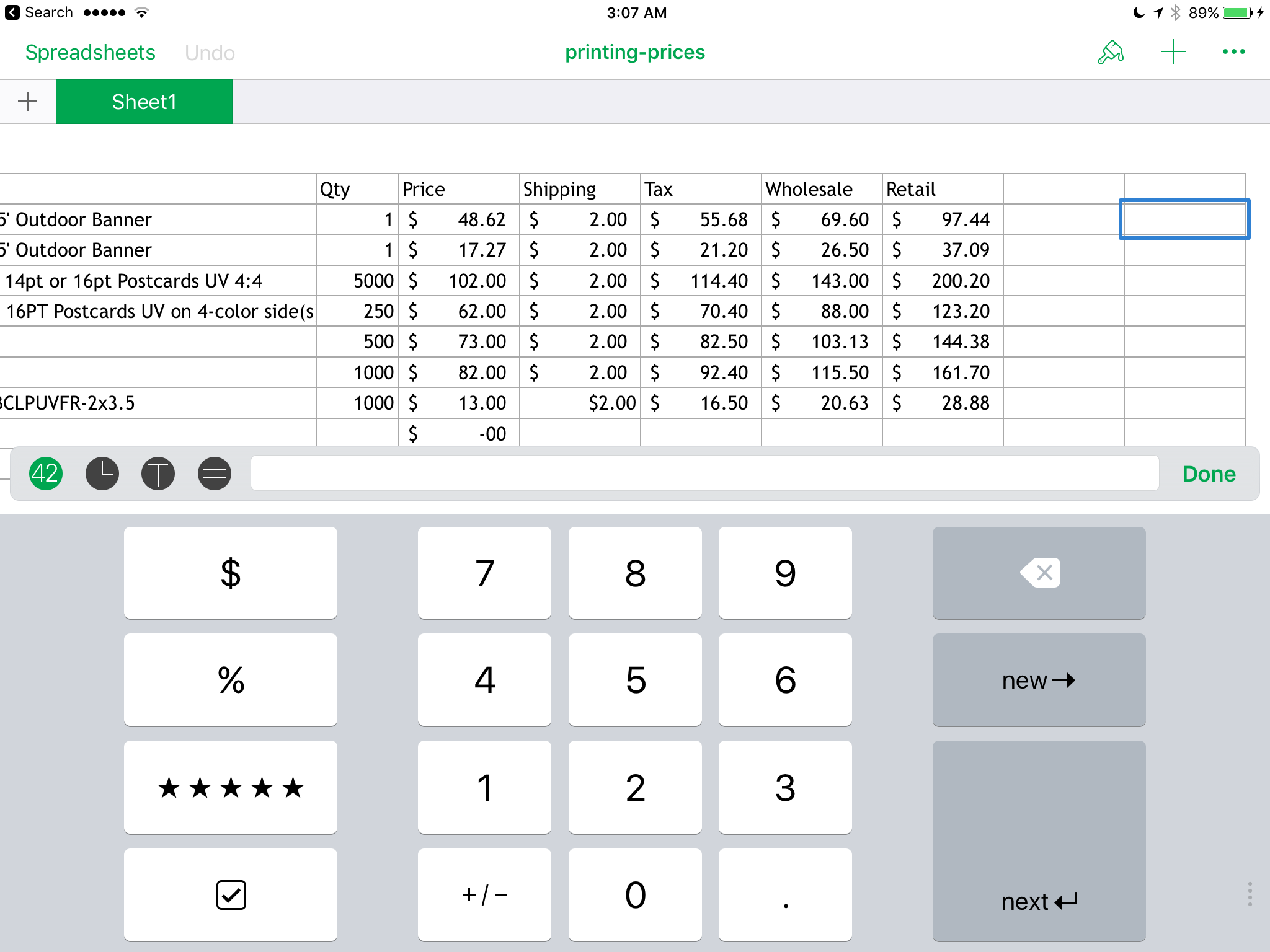Tap the new arrow navigation key
This screenshot has width=1270, height=952.
pyautogui.click(x=1039, y=680)
